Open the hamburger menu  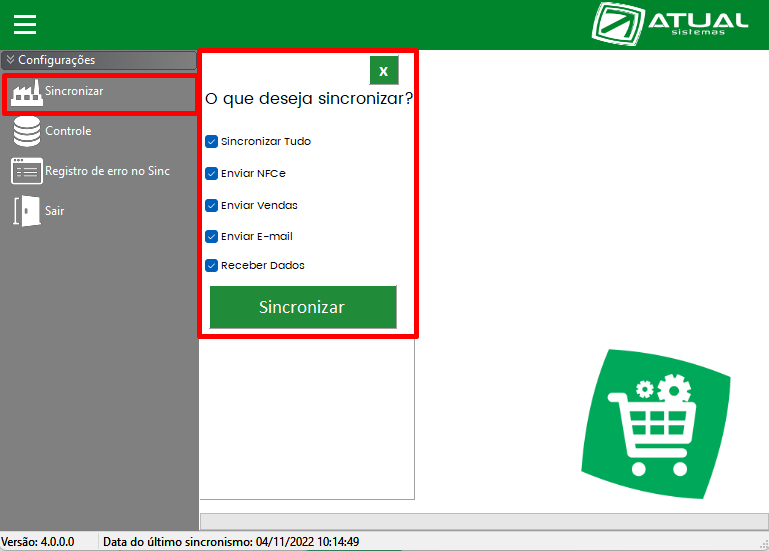click(25, 24)
